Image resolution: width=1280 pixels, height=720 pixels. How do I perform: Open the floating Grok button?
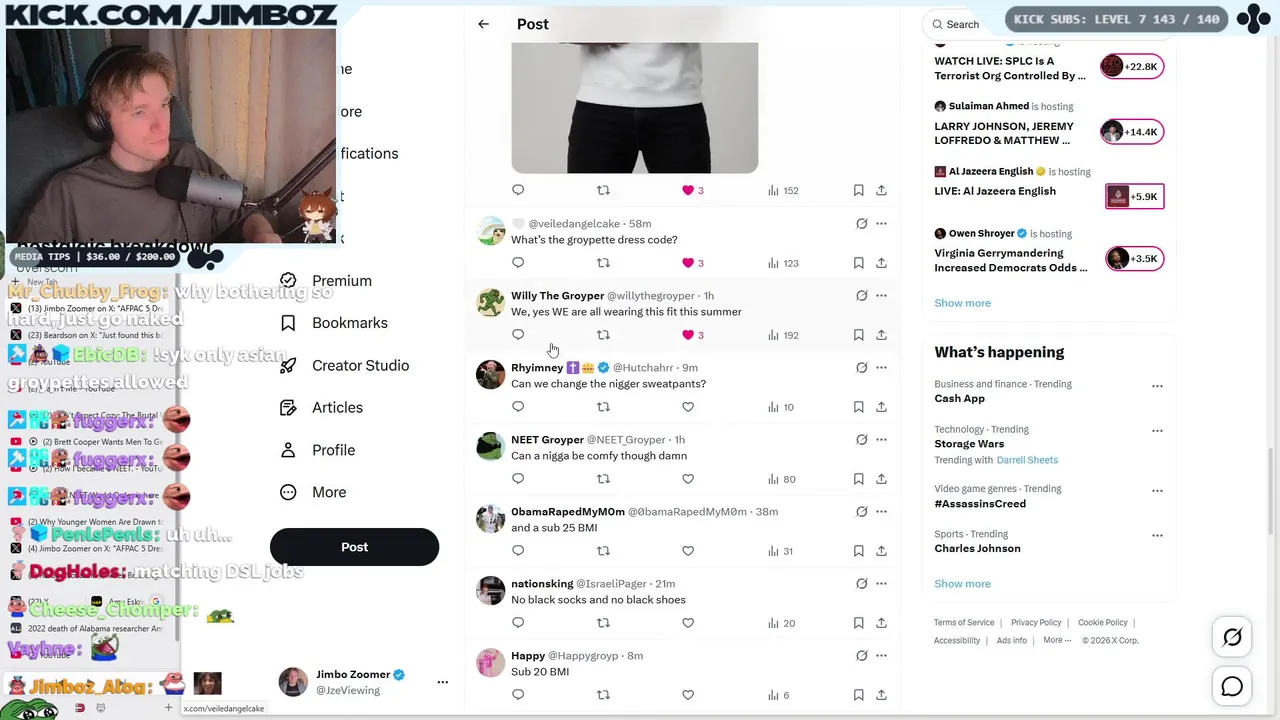1232,637
